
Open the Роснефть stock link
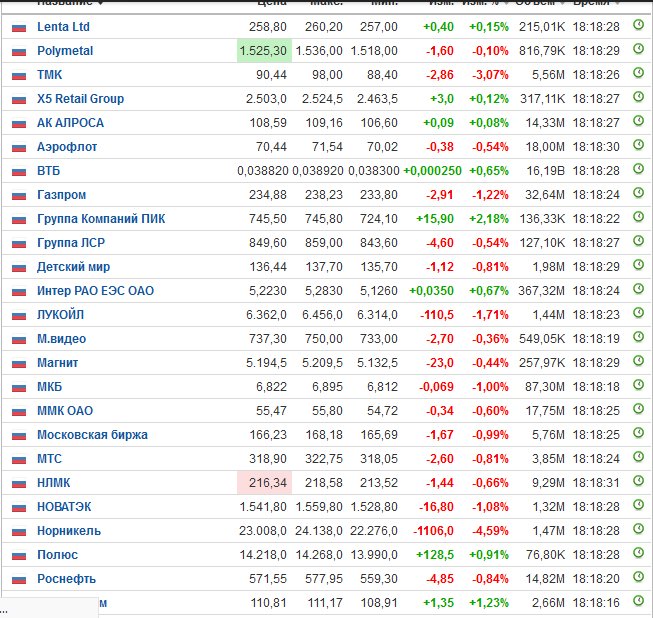click(67, 579)
